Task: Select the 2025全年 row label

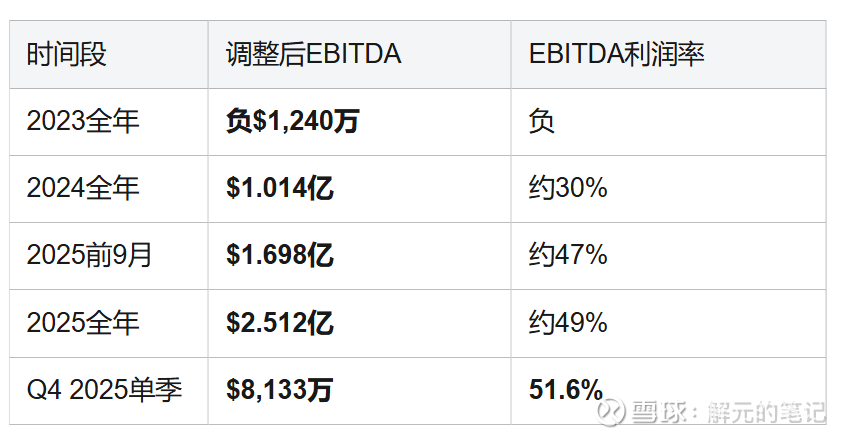Action: point(83,323)
